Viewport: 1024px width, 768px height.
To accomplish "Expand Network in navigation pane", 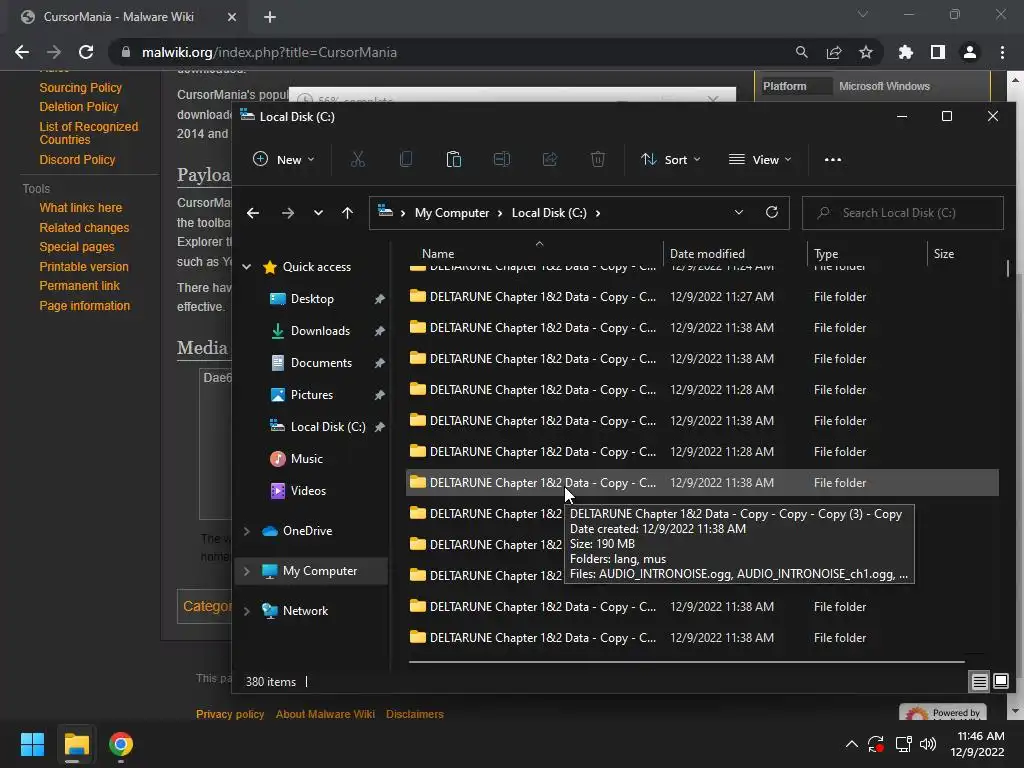I will pyautogui.click(x=247, y=611).
